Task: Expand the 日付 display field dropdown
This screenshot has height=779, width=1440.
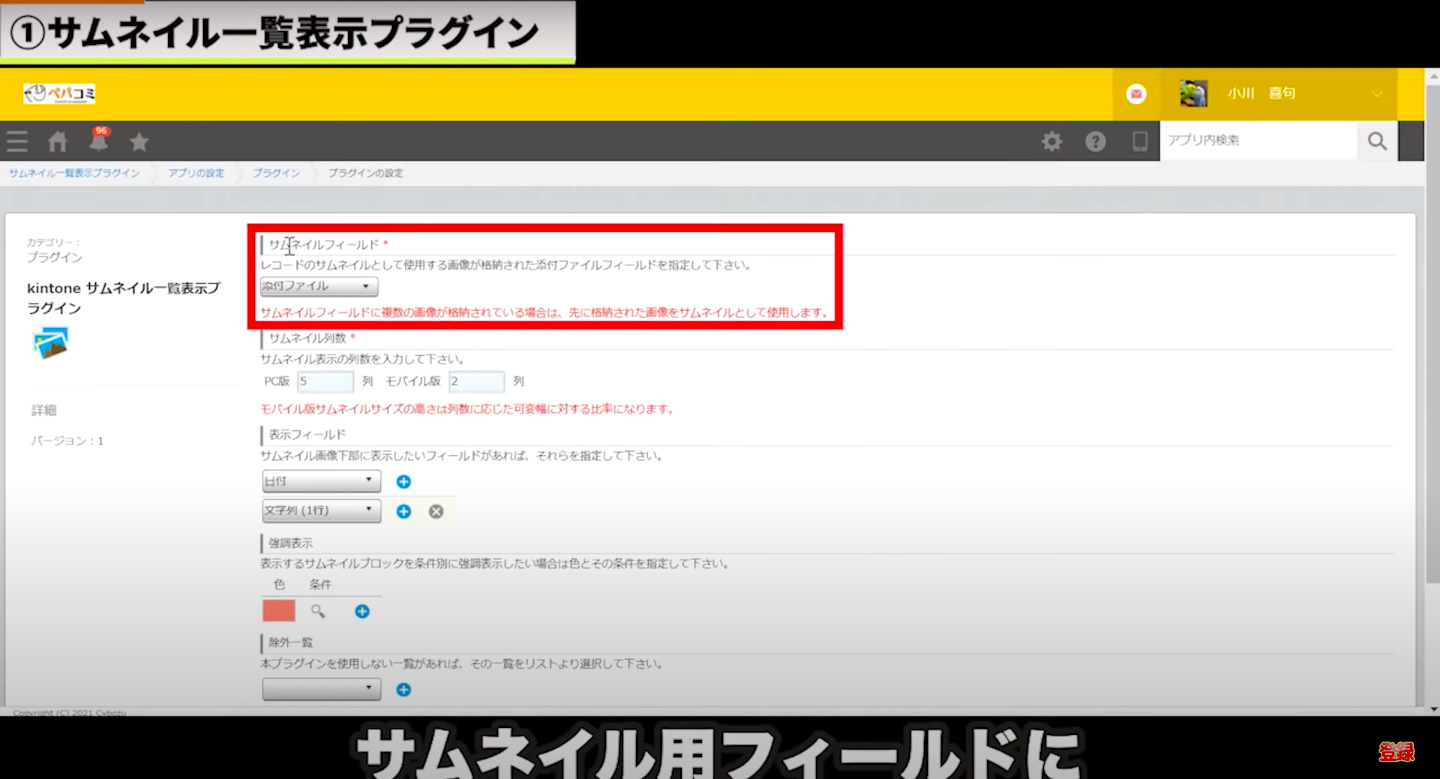Action: click(321, 482)
